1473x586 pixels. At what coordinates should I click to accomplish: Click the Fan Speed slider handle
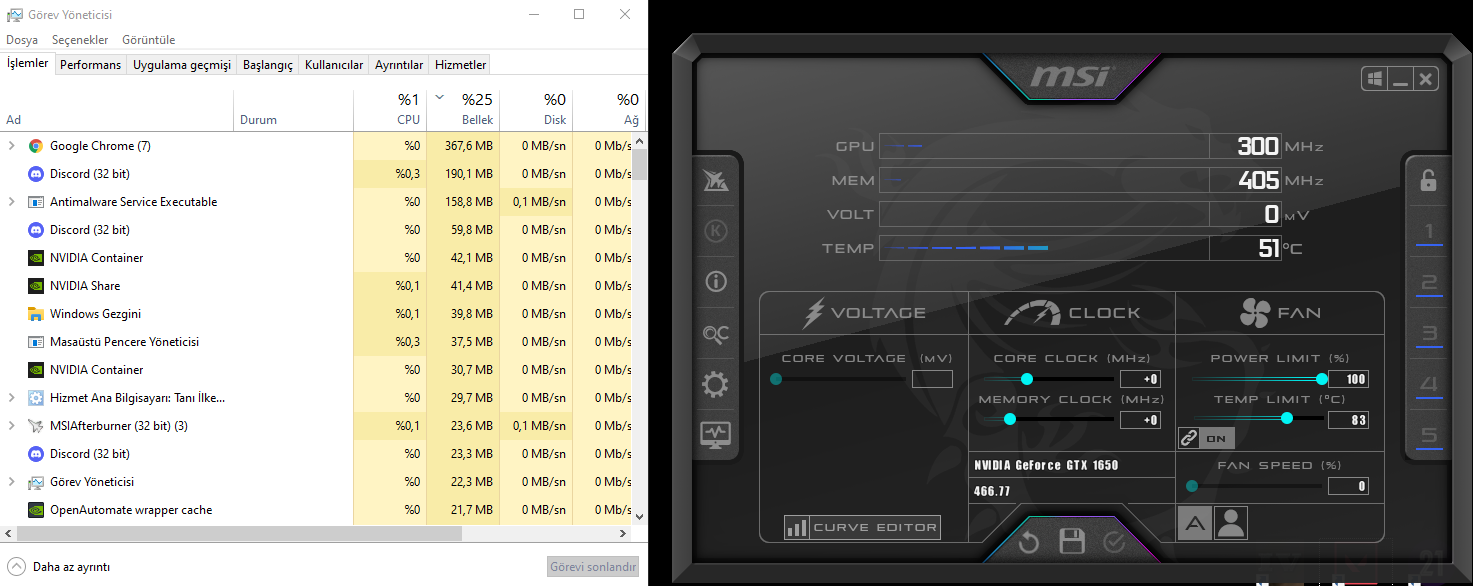tap(1192, 487)
